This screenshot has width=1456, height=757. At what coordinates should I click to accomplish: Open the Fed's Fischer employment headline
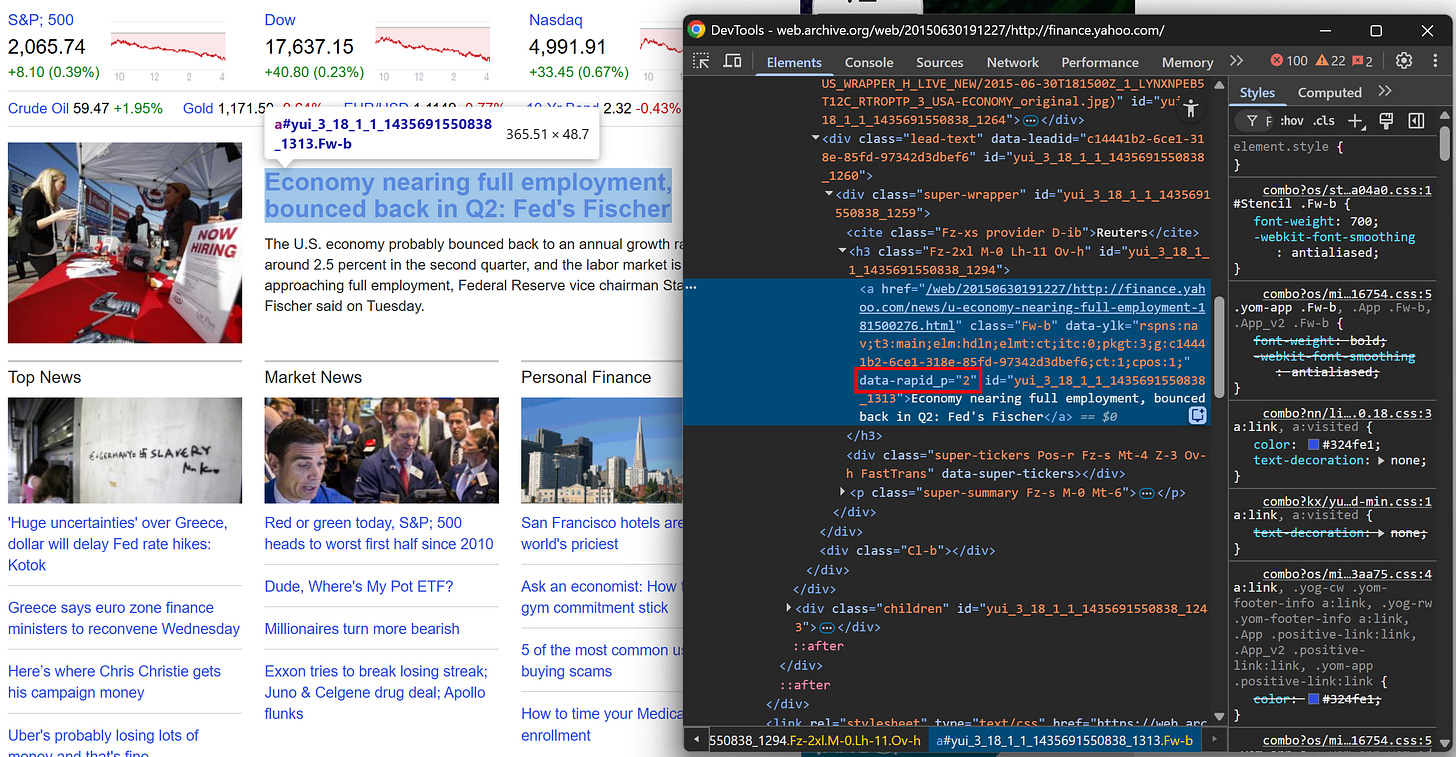point(468,195)
